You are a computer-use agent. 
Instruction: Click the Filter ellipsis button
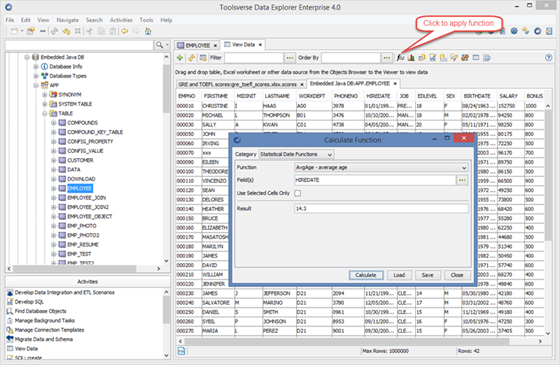(290, 58)
